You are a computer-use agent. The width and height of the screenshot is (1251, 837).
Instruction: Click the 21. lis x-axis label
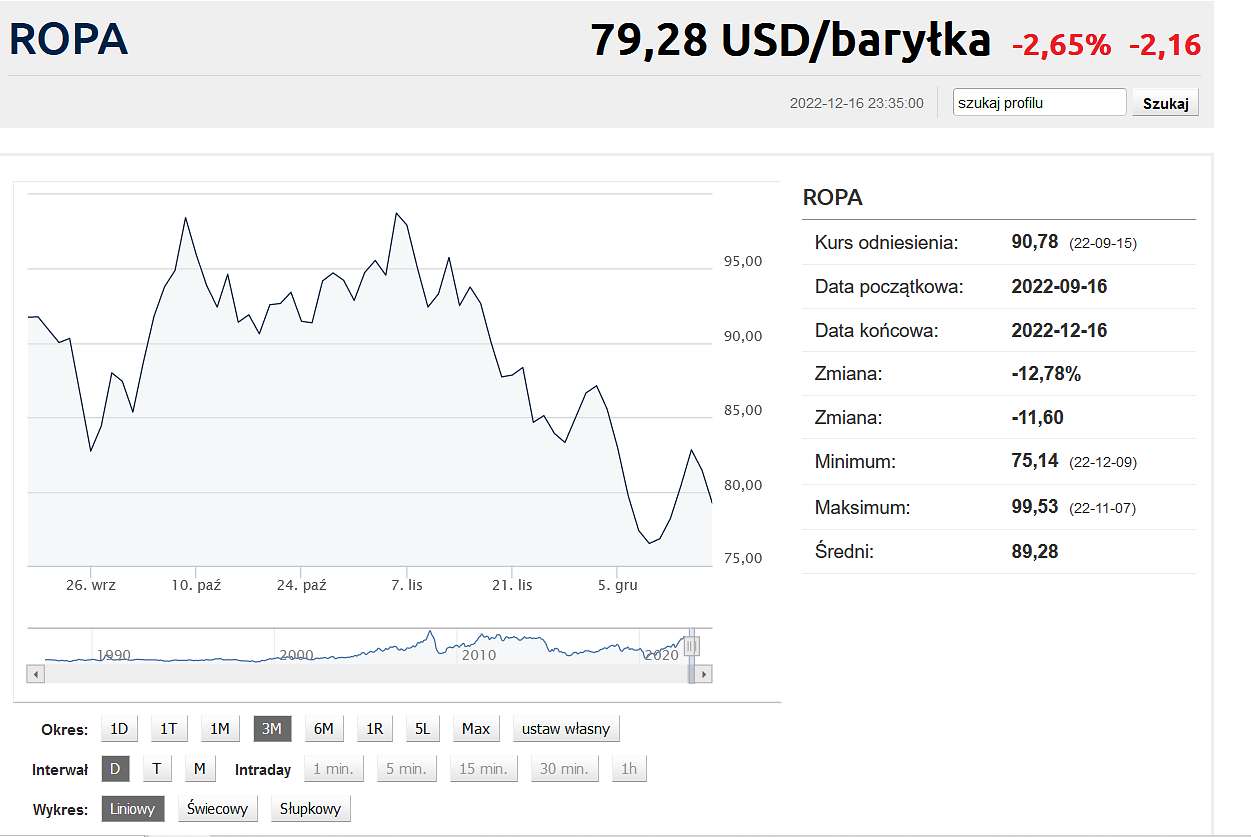pos(512,585)
